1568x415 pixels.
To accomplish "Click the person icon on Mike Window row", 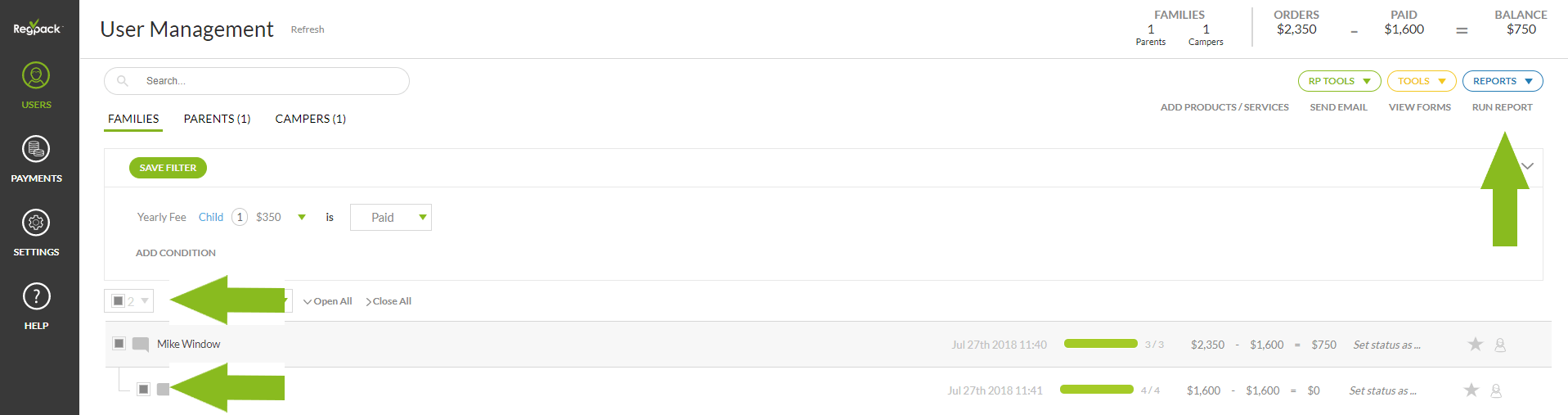I will pos(1500,345).
